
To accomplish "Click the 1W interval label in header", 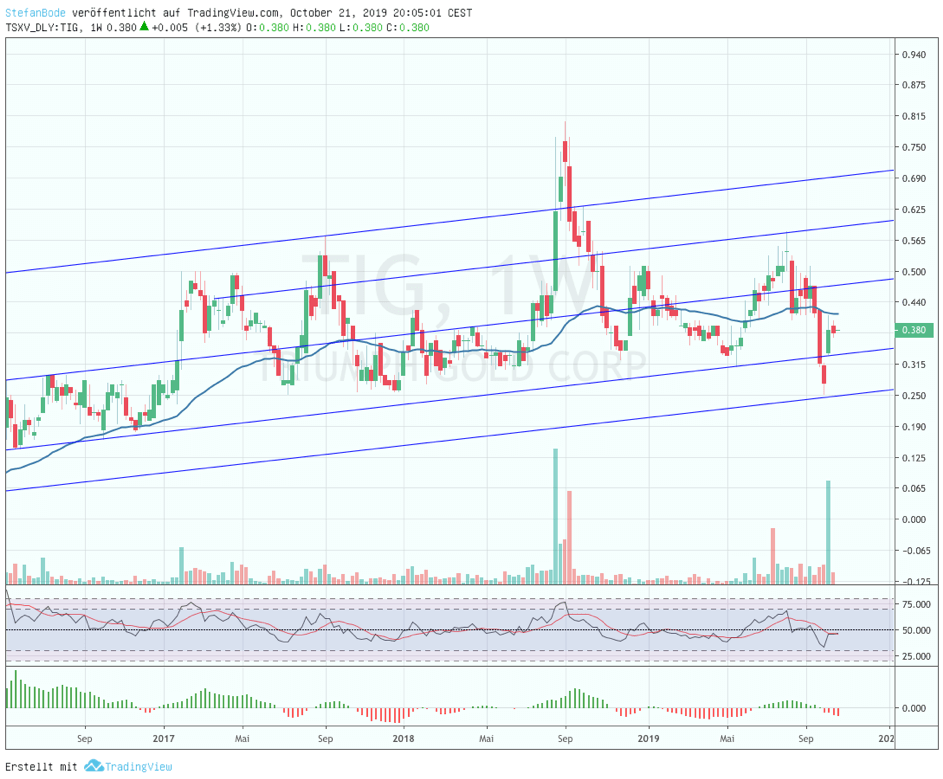I will pos(95,27).
